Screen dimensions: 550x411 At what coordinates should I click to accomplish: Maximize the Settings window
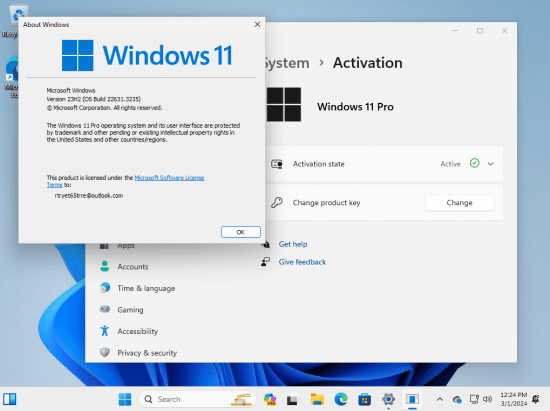(479, 31)
